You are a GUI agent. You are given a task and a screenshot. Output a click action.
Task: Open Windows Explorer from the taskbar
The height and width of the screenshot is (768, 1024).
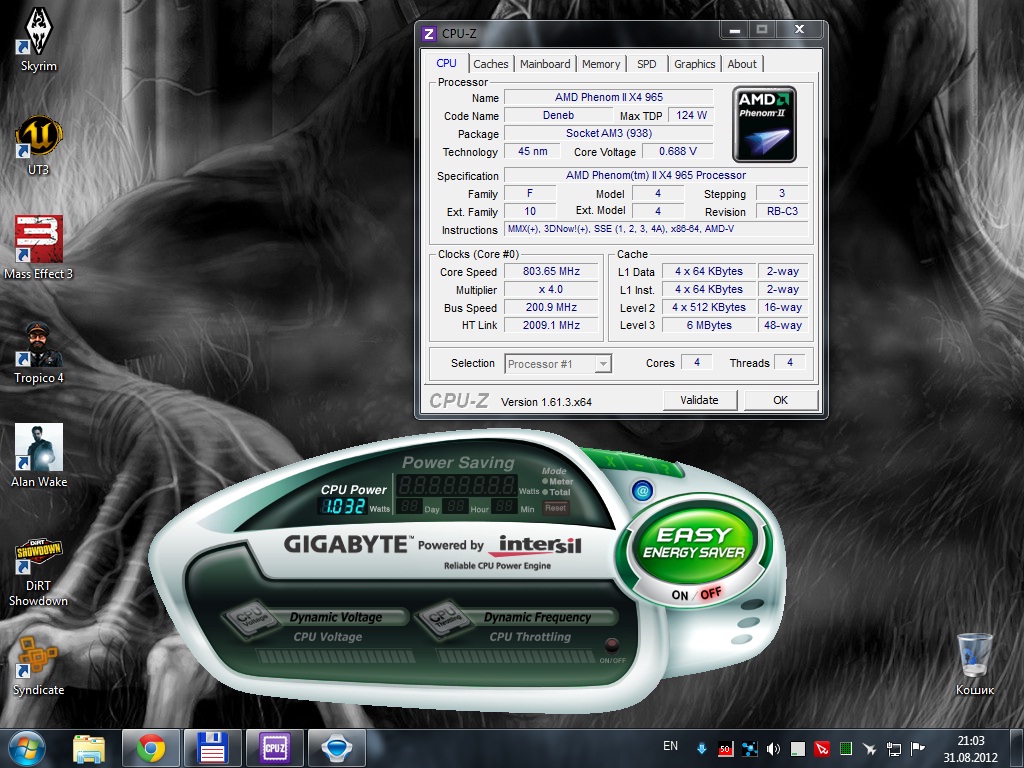[x=89, y=748]
